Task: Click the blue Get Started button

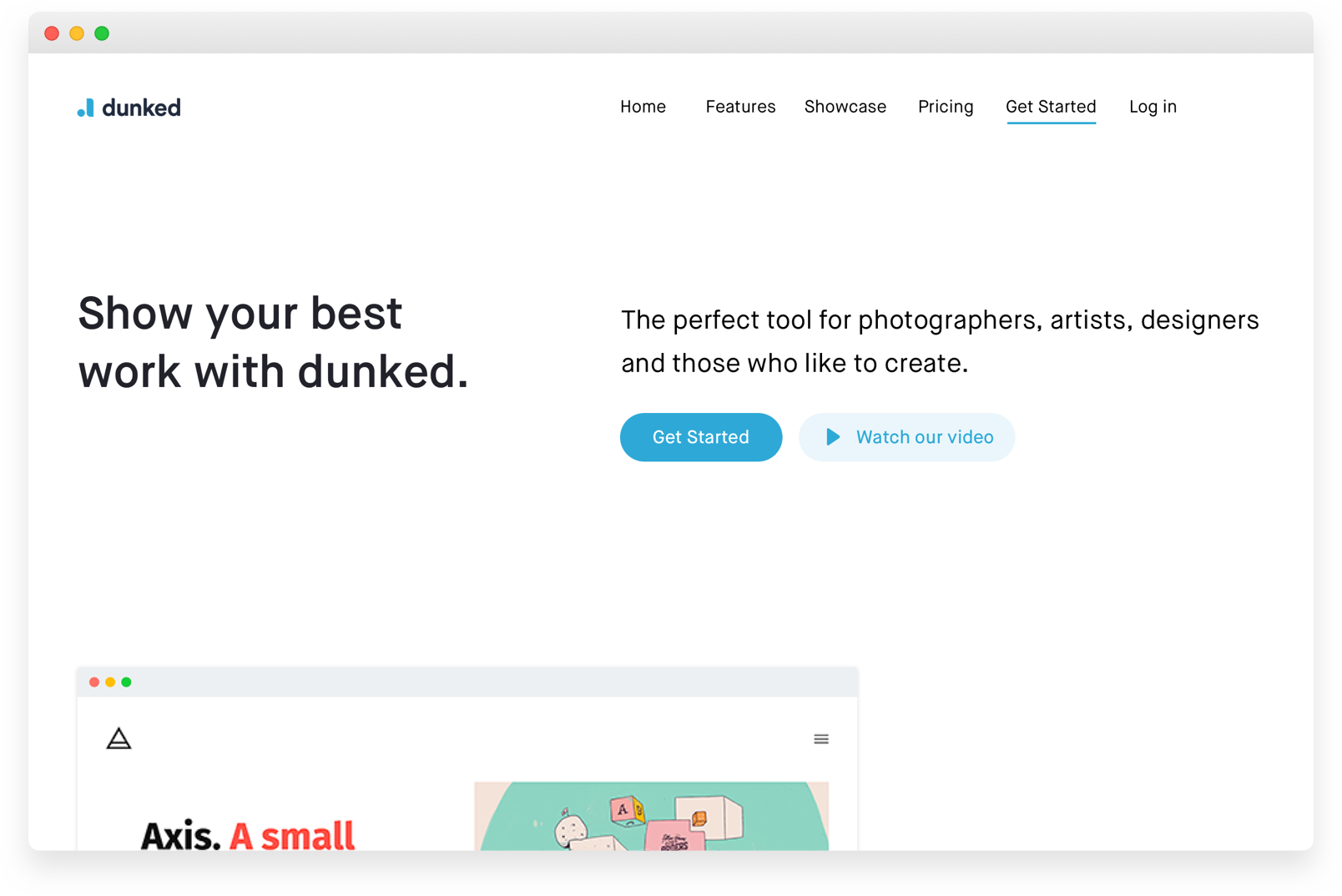Action: (x=701, y=437)
